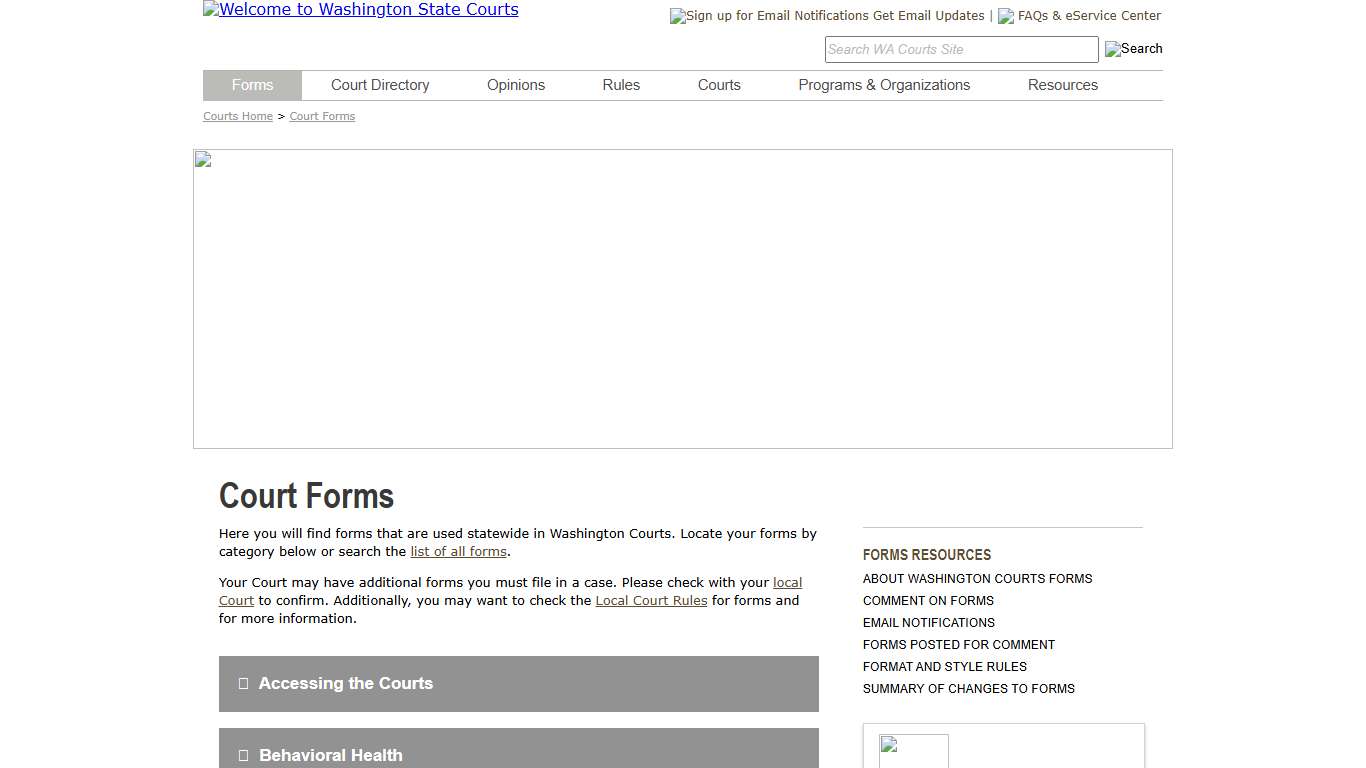Open the Local Court Rules link
This screenshot has width=1366, height=768.
click(x=651, y=600)
